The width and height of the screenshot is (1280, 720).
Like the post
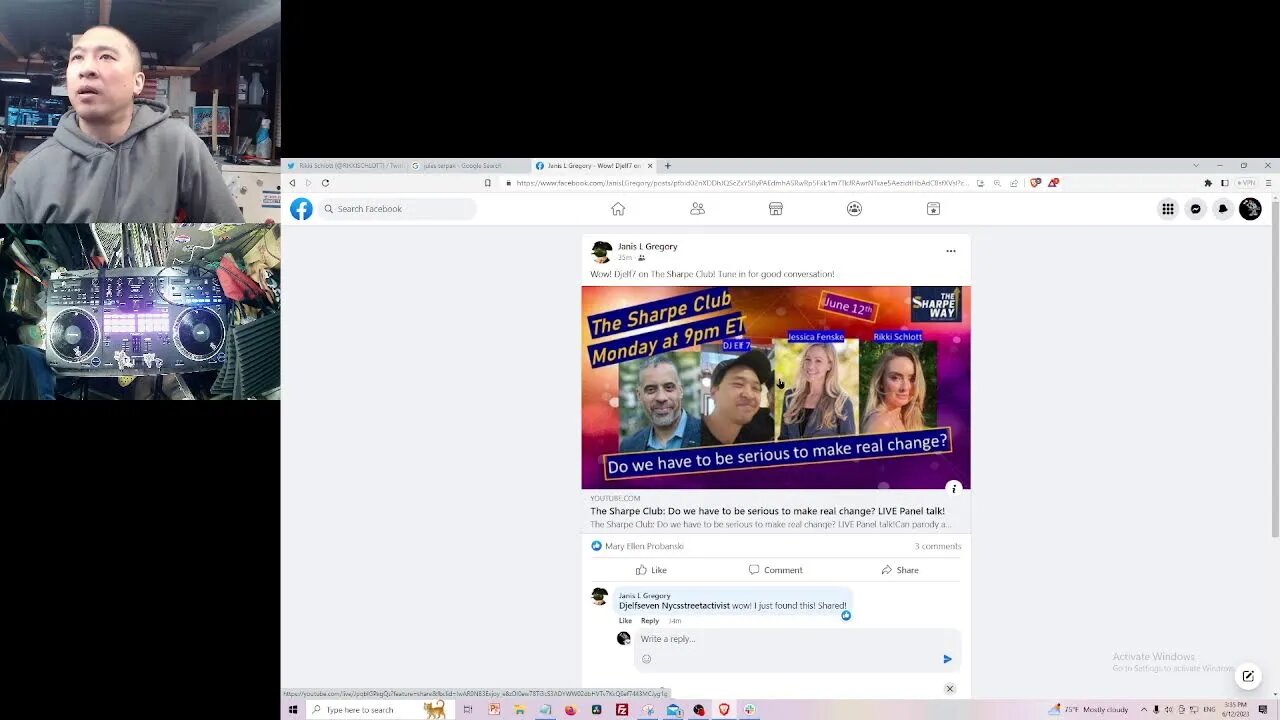point(651,570)
